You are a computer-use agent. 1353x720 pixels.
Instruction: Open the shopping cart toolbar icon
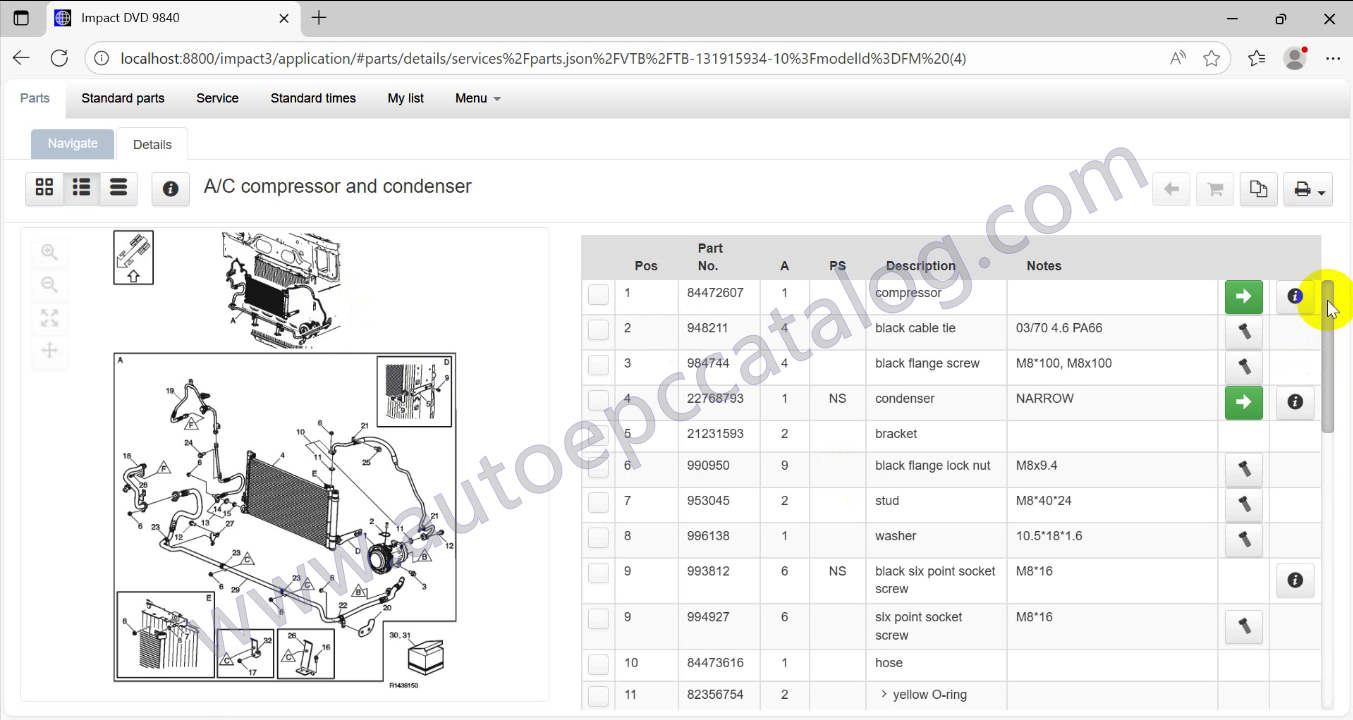[x=1214, y=188]
